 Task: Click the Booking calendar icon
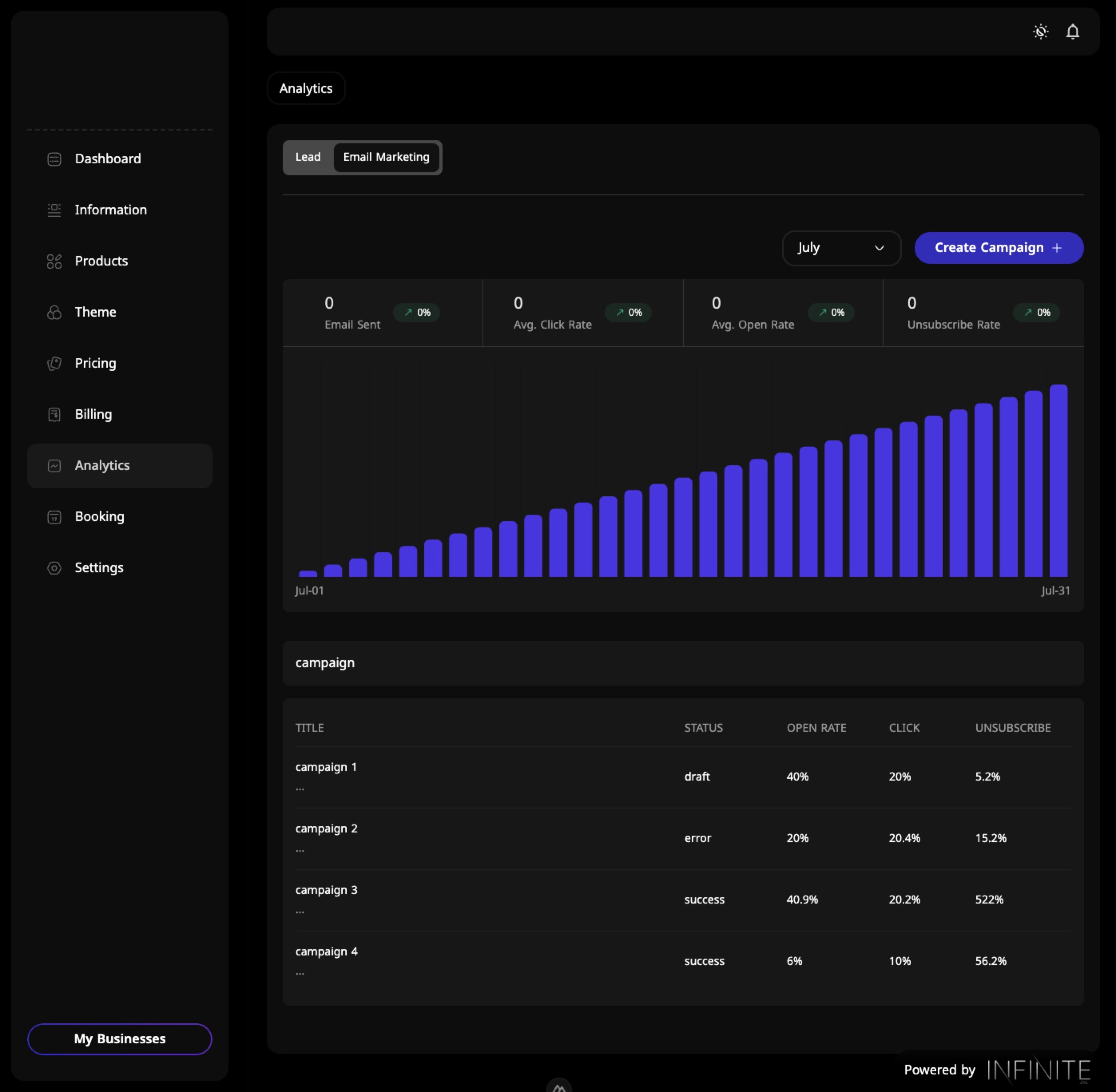[54, 517]
